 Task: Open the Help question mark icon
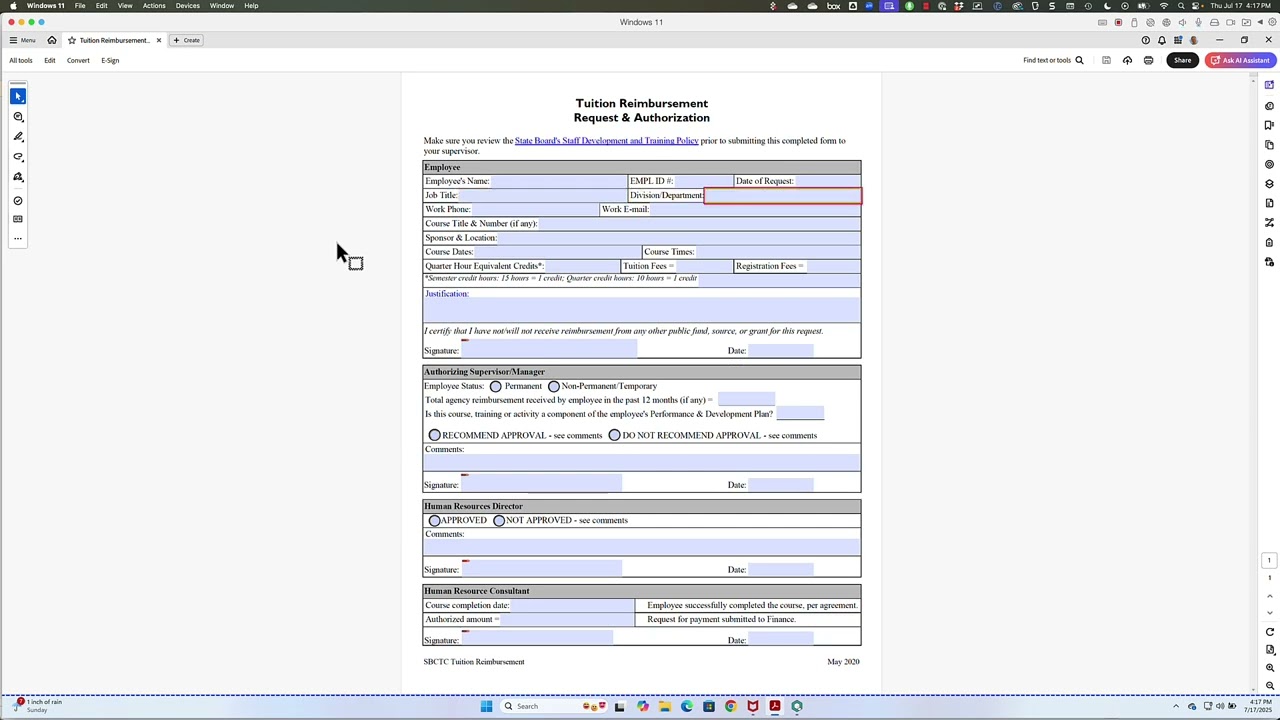[1146, 40]
